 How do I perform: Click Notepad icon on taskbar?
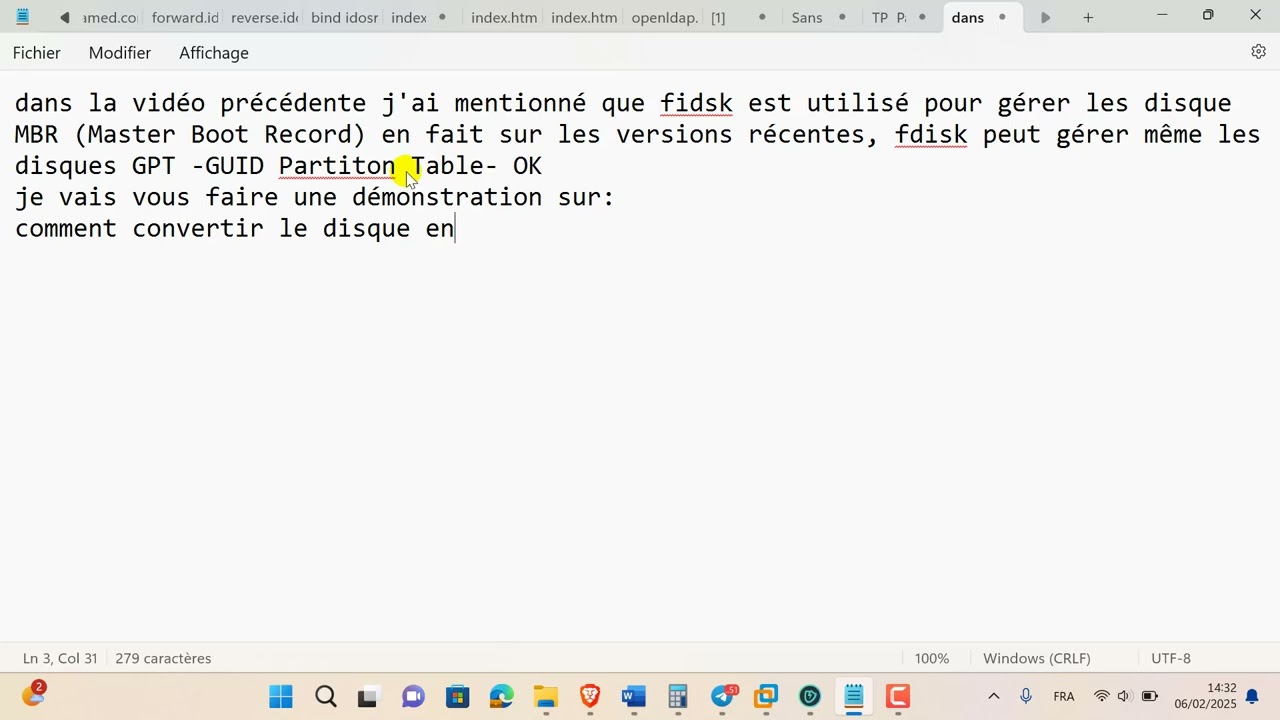click(x=854, y=697)
